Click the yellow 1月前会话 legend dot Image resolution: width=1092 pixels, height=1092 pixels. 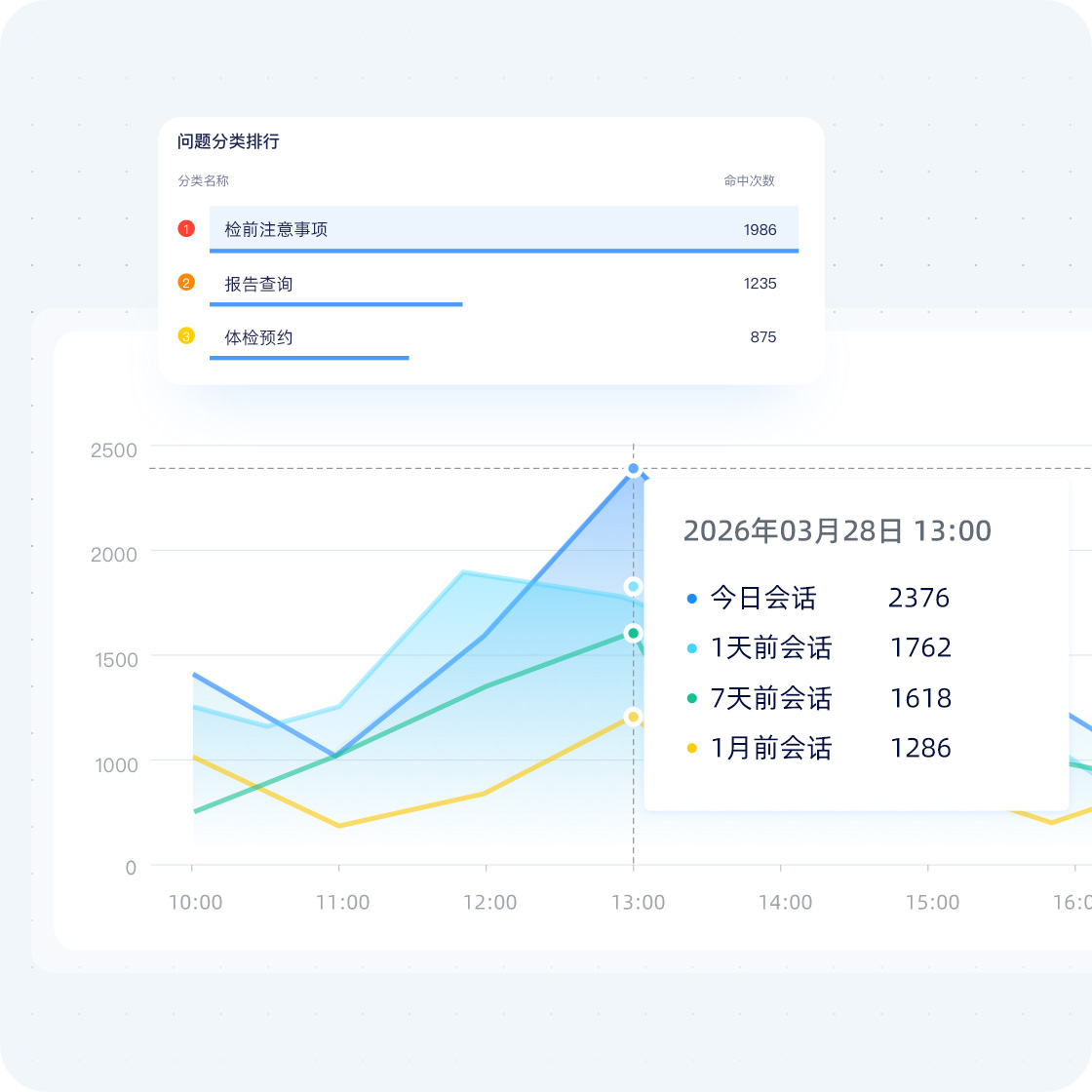coord(692,749)
